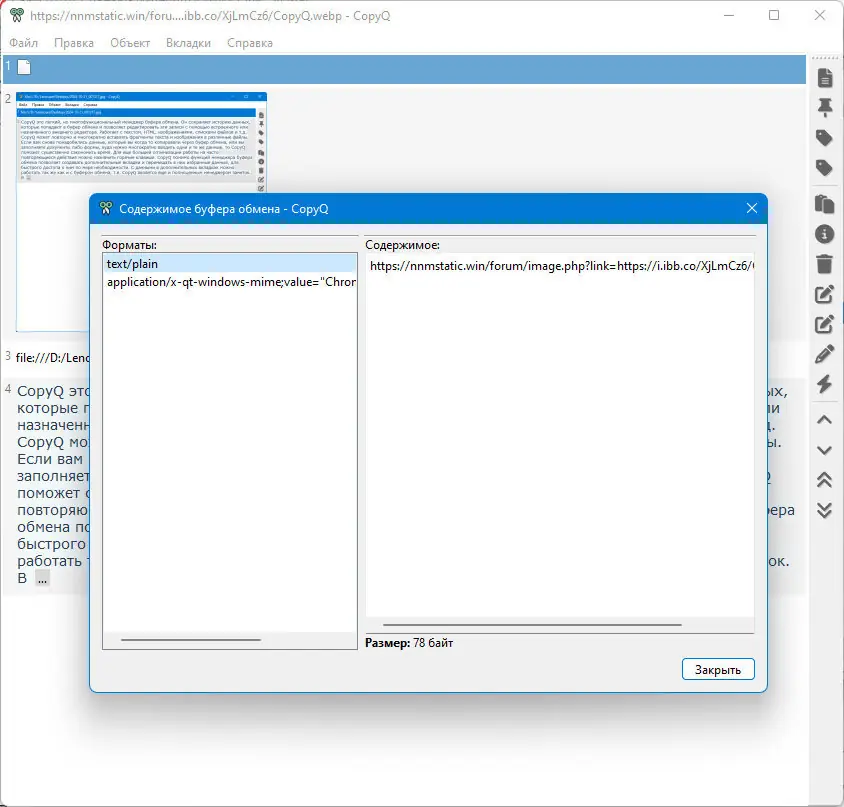Viewport: 844px width, 807px height.
Task: Open the Объект menu
Action: (x=130, y=43)
